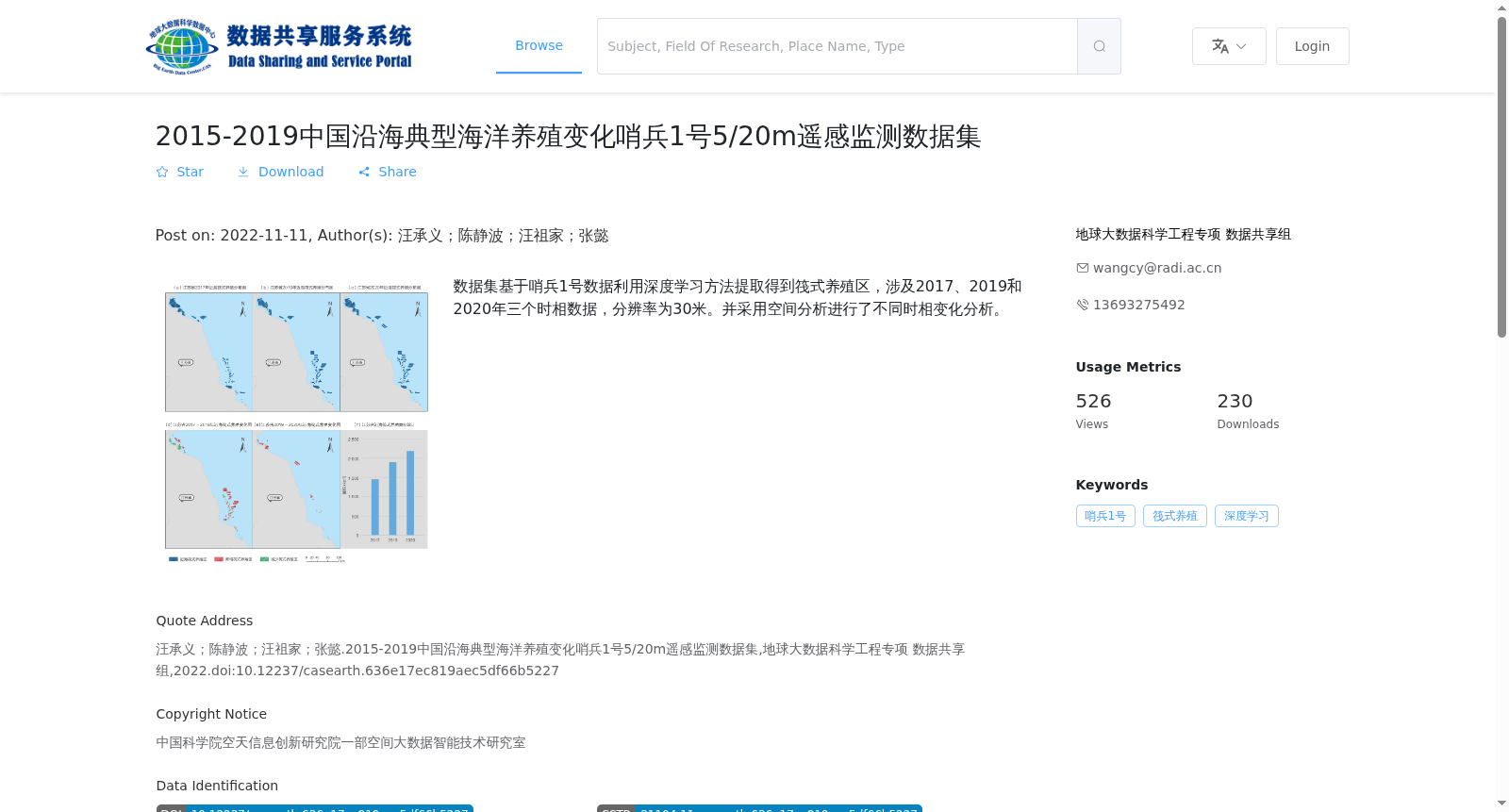The height and width of the screenshot is (812, 1509).
Task: Click the Login button
Action: [1312, 46]
